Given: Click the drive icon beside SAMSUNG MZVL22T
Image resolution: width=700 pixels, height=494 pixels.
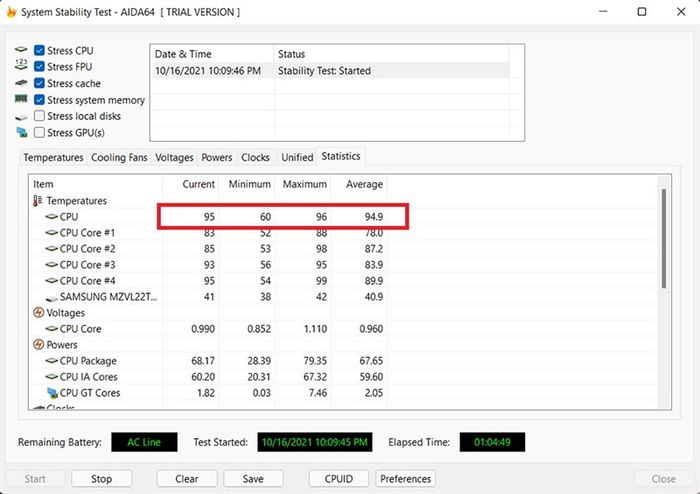Looking at the screenshot, I should click(52, 298).
